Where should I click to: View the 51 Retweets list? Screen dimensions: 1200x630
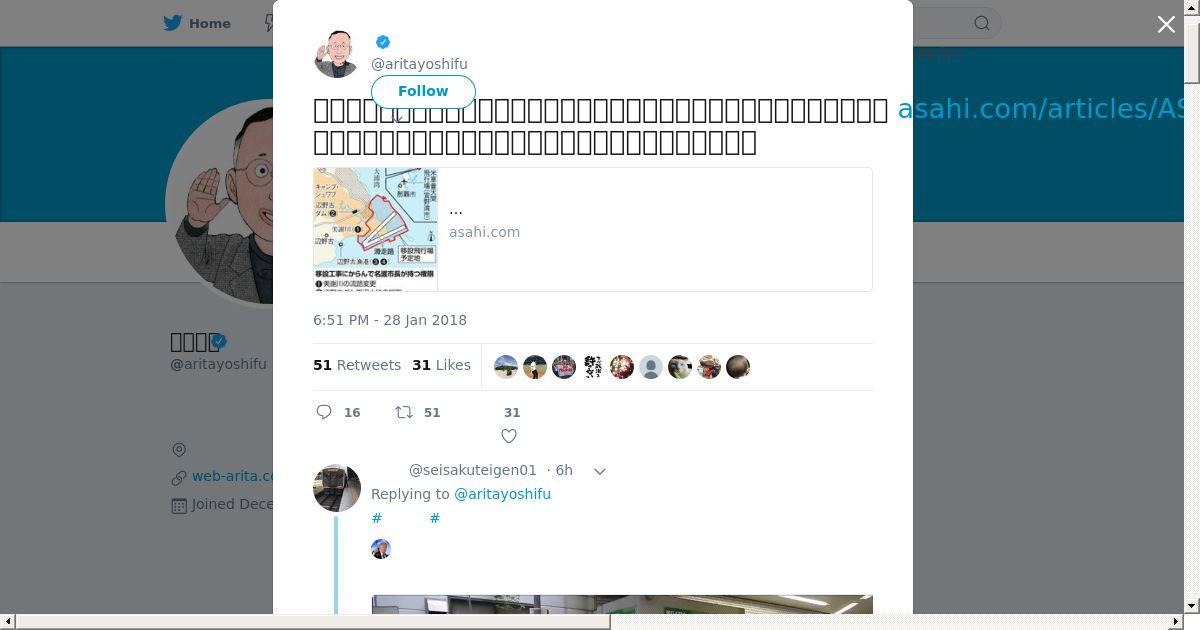[x=357, y=365]
